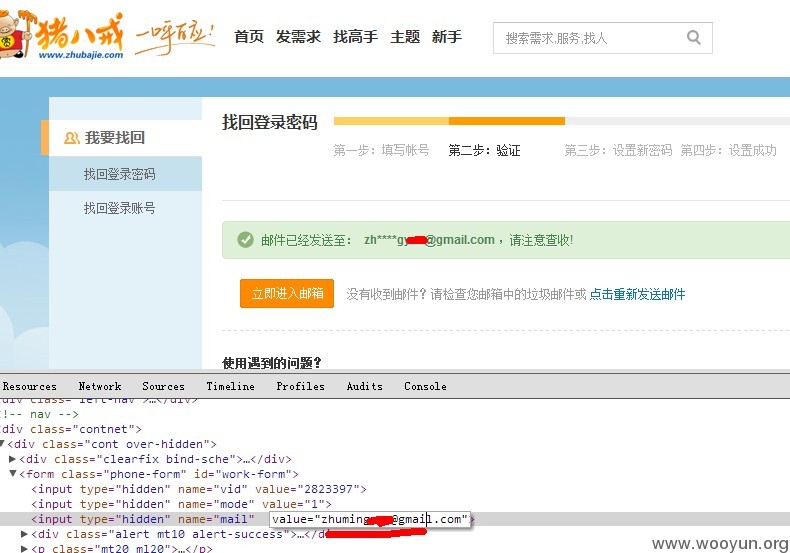Expand the clearfix bind-sche div node
The width and height of the screenshot is (790, 553).
point(13,459)
